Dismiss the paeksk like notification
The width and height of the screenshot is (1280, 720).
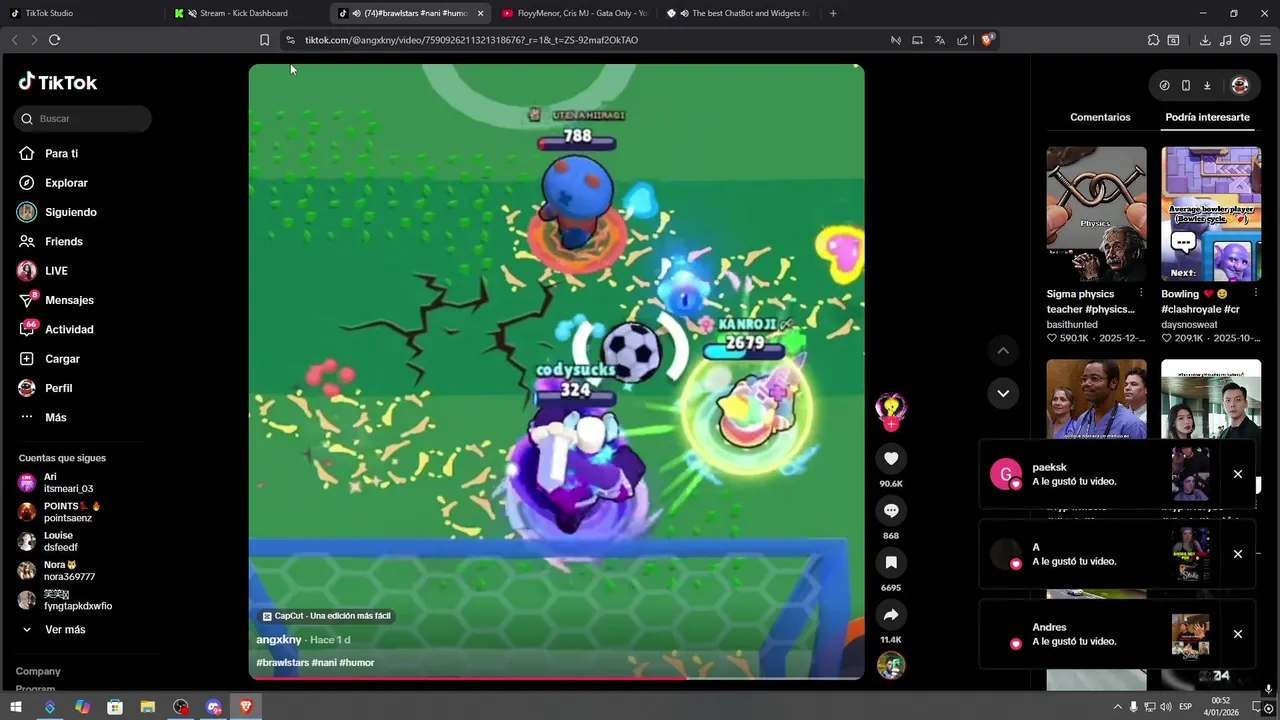pyautogui.click(x=1238, y=474)
